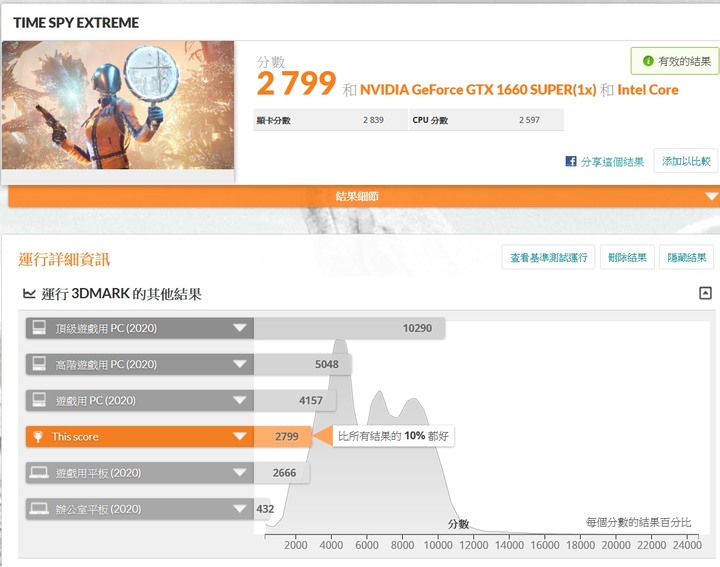Click the 10290 score bar

(349, 328)
